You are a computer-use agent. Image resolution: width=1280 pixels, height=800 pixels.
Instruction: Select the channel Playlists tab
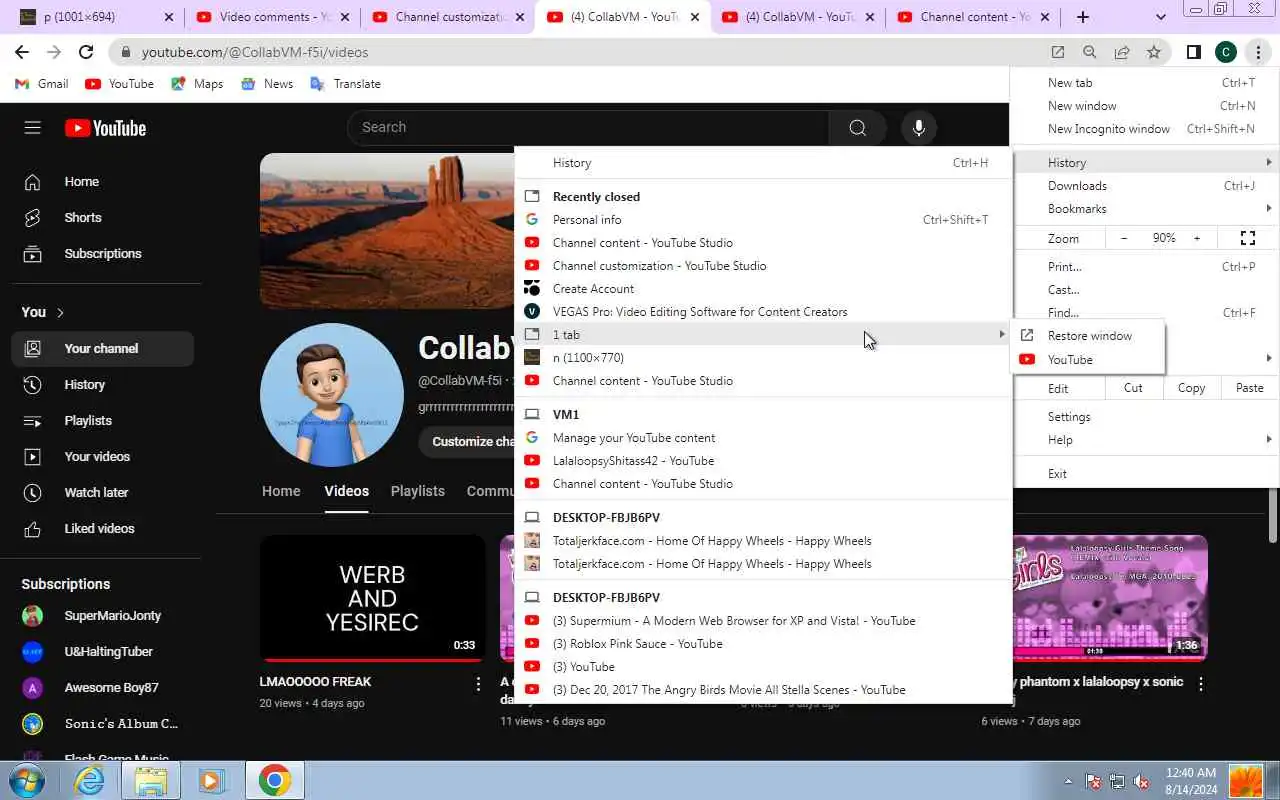417,492
